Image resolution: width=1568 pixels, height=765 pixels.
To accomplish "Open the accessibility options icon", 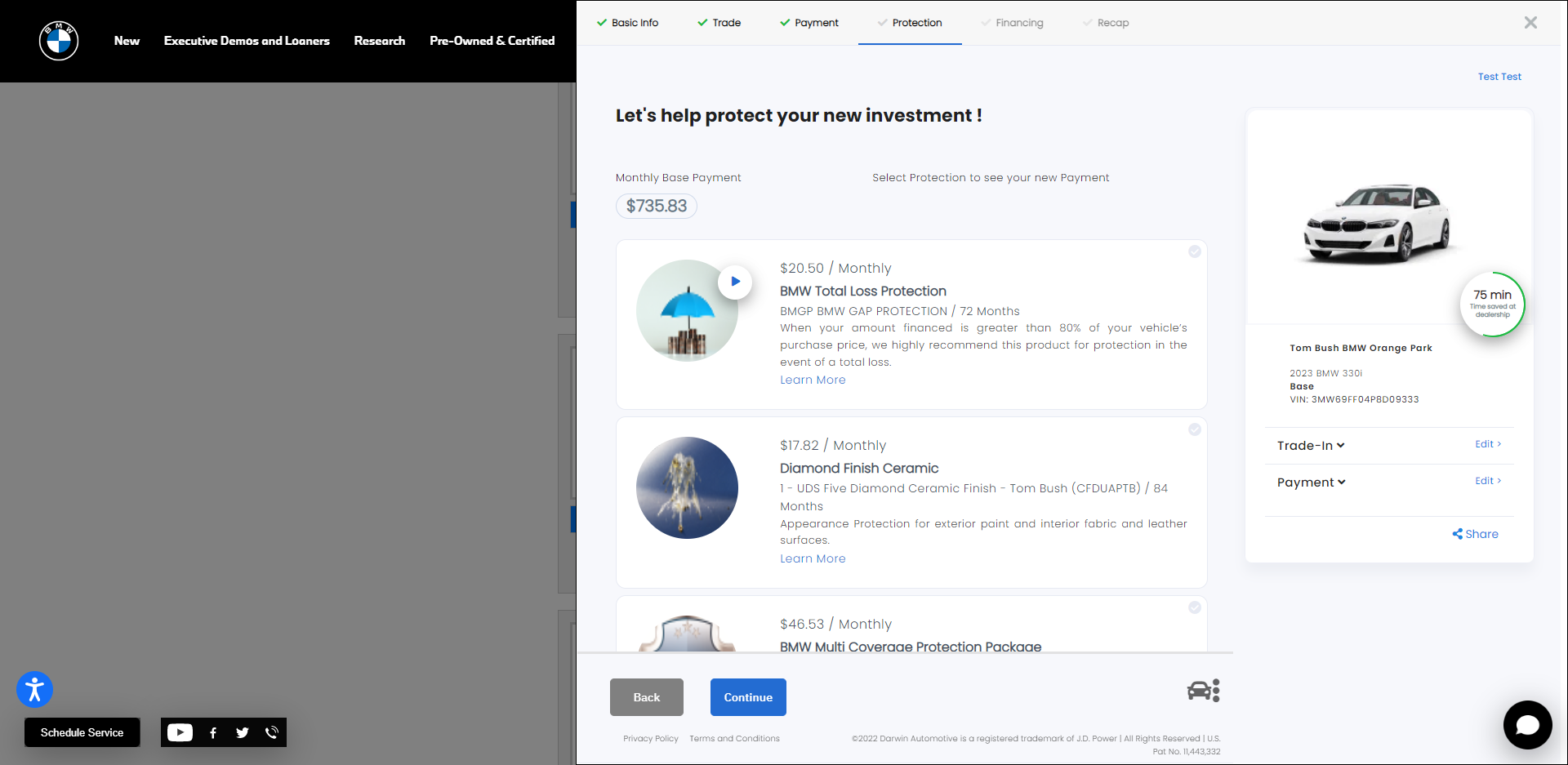I will tap(34, 690).
